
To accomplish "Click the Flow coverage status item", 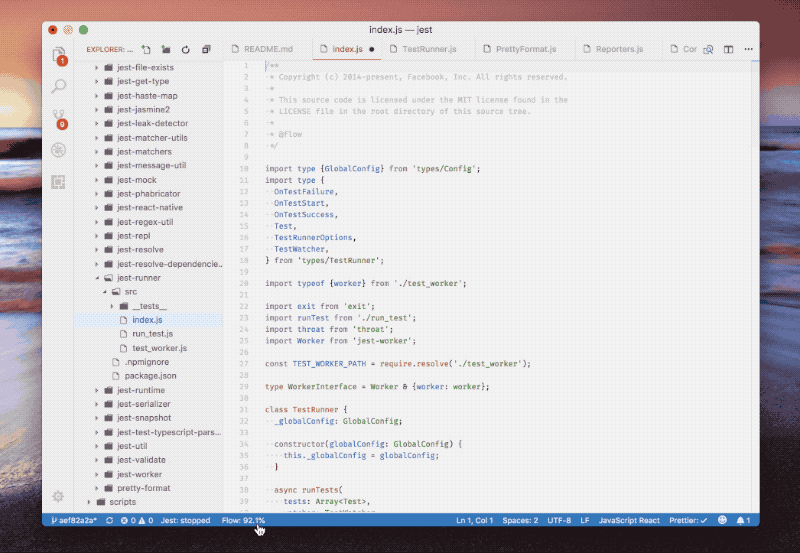I will point(243,520).
